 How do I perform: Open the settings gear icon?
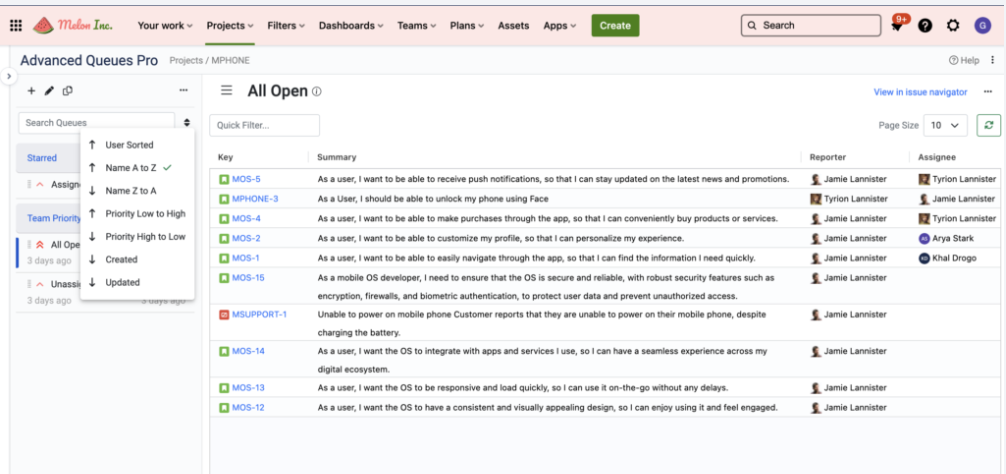tap(952, 26)
